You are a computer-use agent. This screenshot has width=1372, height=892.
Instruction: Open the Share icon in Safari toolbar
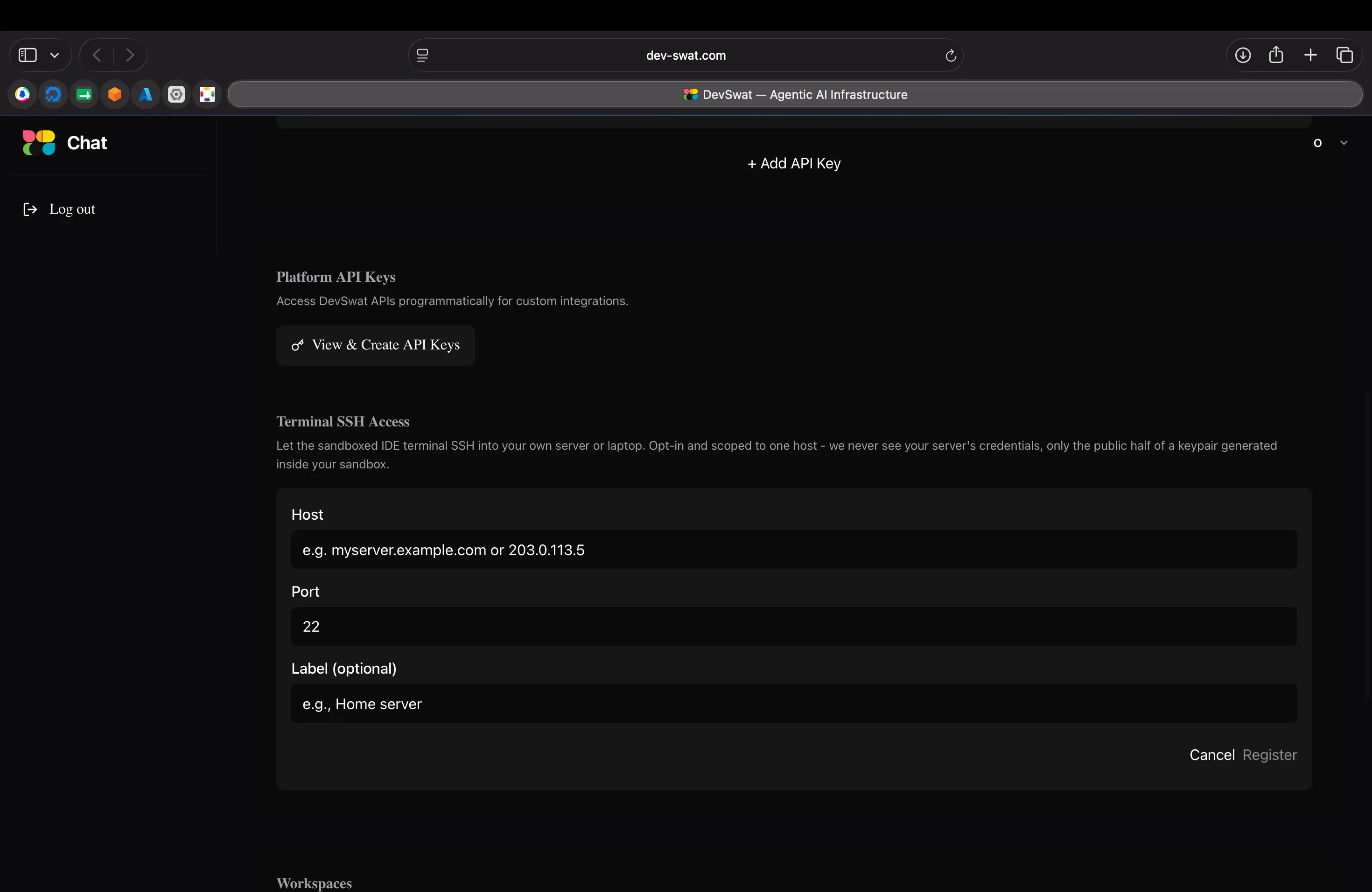pyautogui.click(x=1276, y=55)
